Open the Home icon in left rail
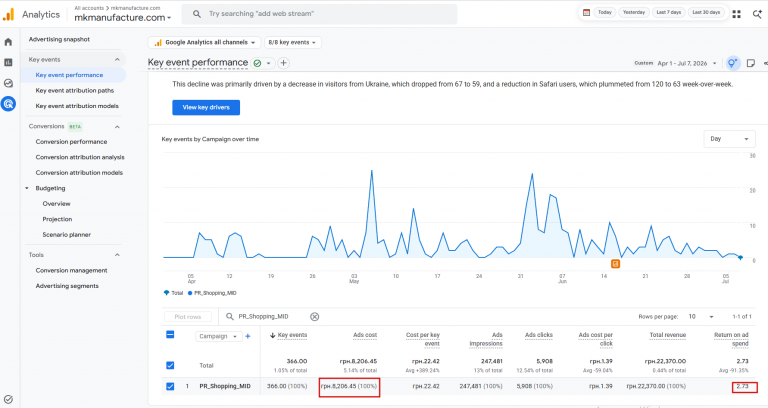Viewport: 768px width, 408px height. tap(8, 42)
